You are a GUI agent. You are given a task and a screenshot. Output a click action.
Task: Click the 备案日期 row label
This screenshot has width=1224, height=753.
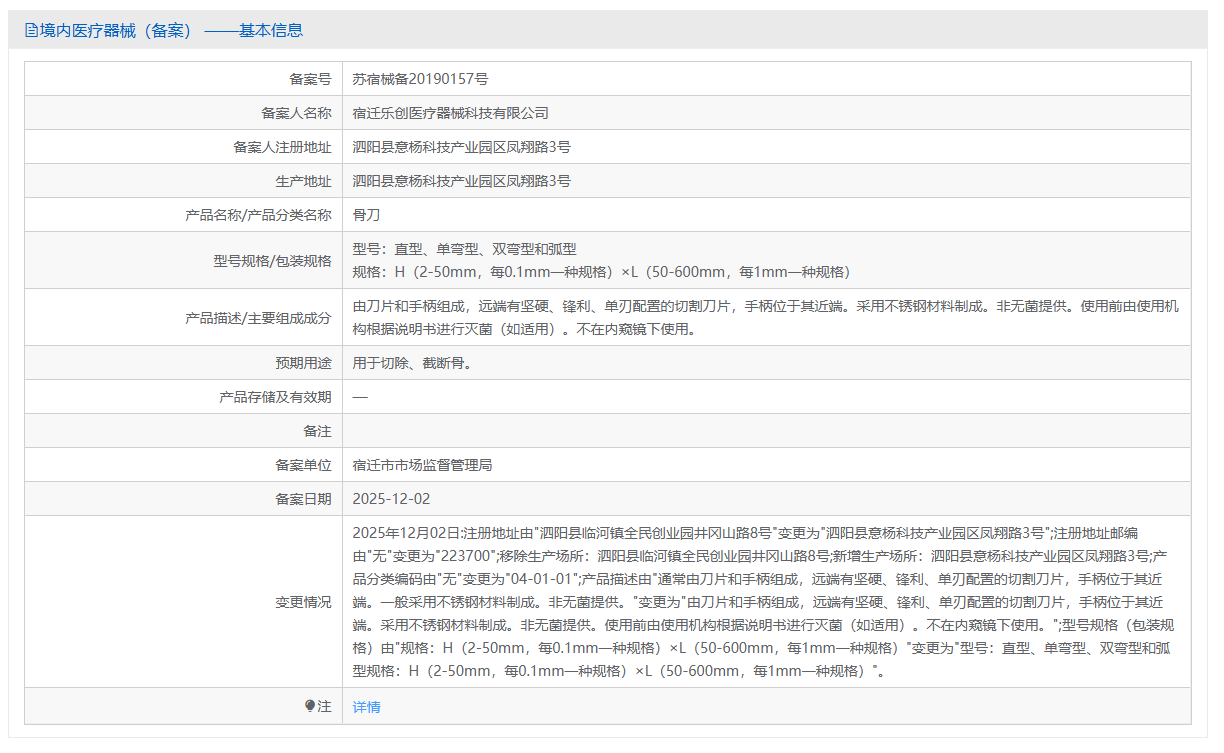coord(303,499)
